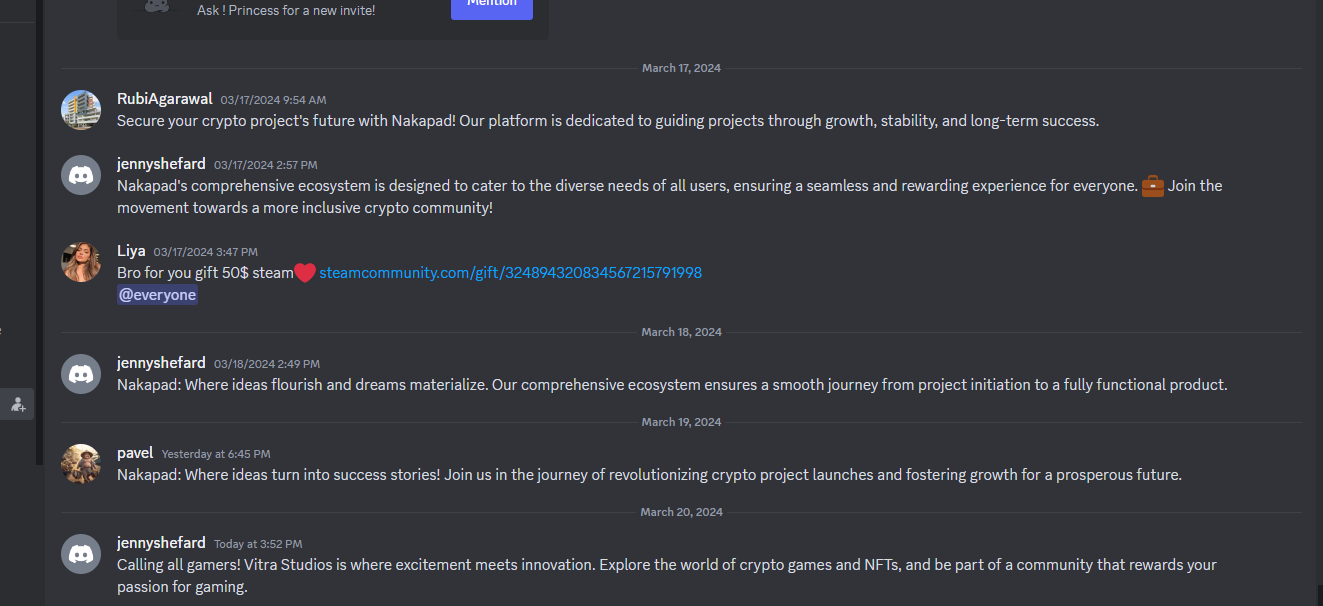Open the steamcommunity.com gift link
1323x606 pixels.
click(x=510, y=272)
